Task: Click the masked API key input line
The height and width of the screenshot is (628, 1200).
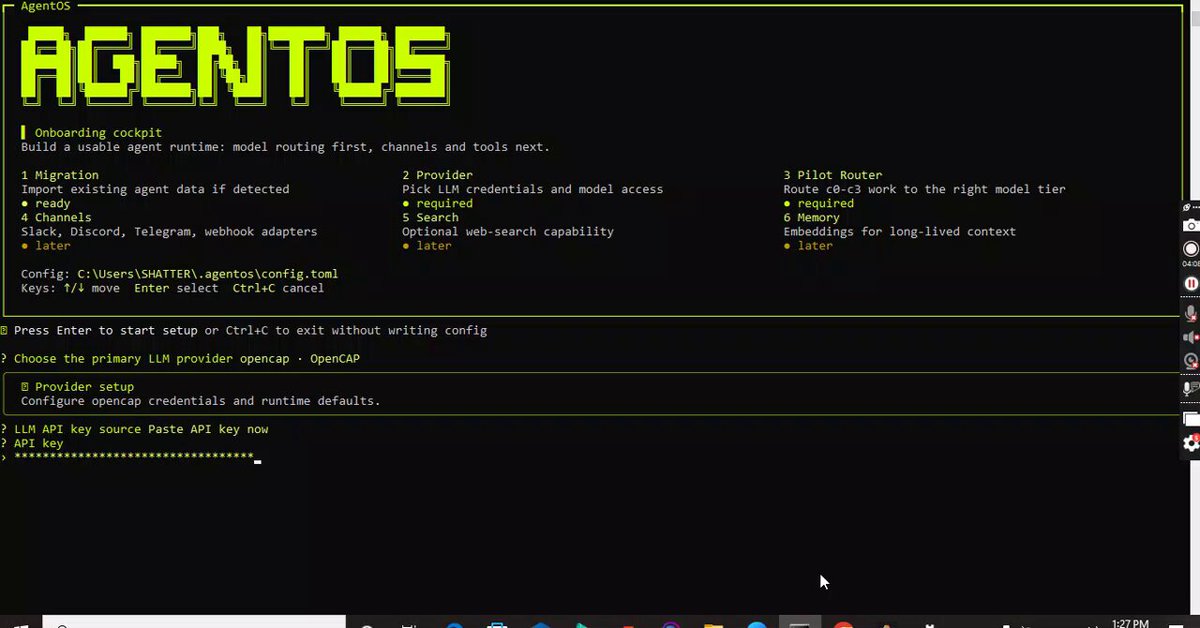Action: point(133,458)
